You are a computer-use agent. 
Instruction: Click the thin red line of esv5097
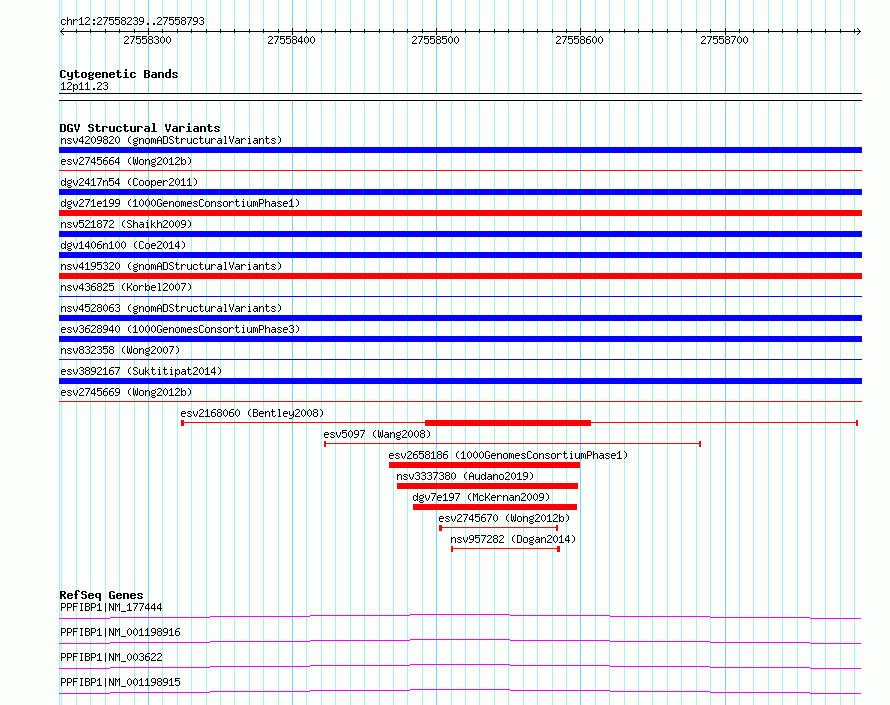pyautogui.click(x=513, y=444)
